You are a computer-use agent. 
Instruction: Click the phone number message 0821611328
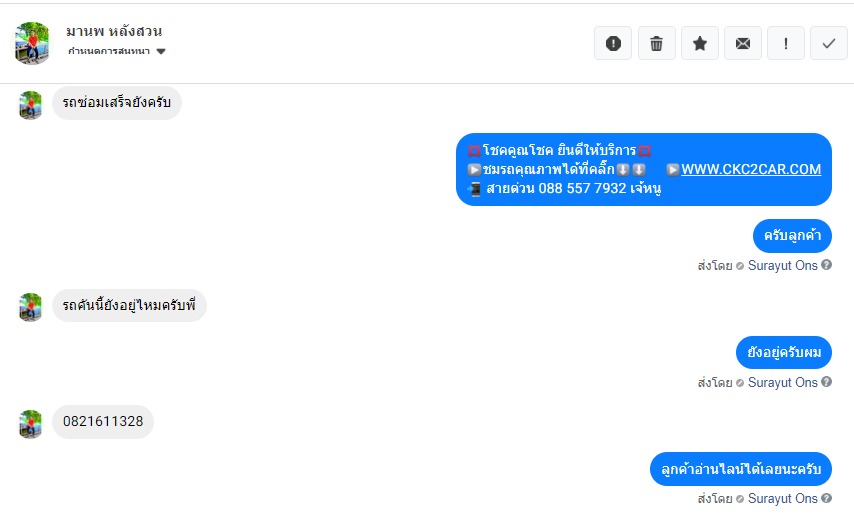(103, 422)
